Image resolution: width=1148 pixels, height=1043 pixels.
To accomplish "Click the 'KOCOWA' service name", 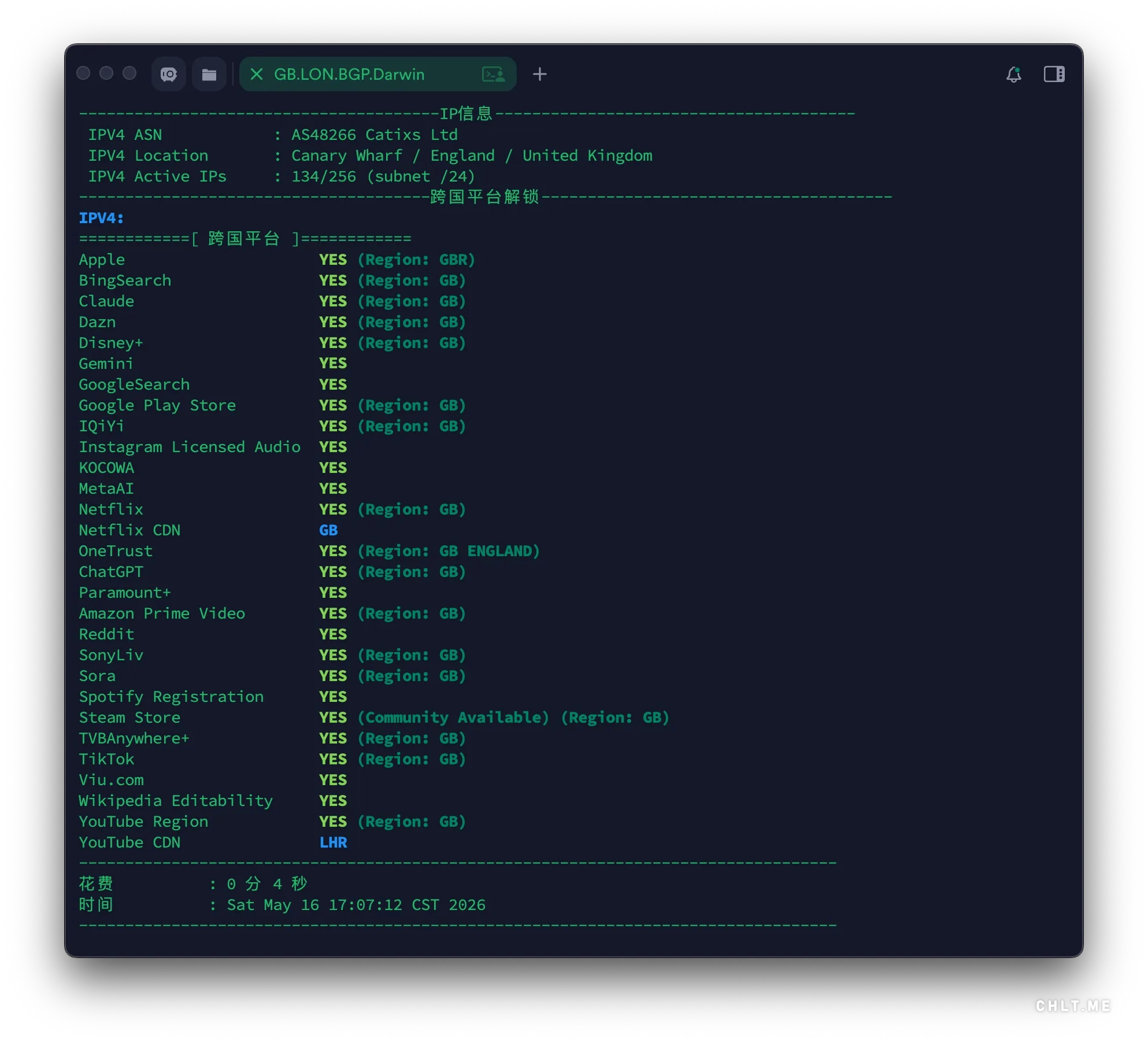I will [106, 468].
